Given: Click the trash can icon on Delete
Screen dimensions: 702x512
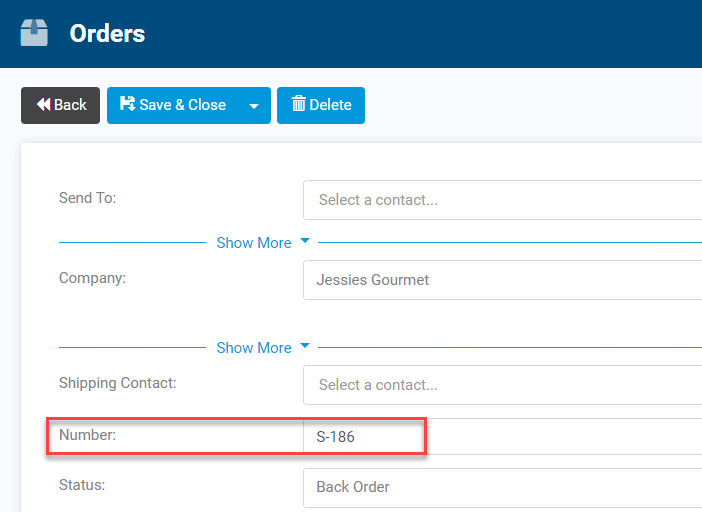Looking at the screenshot, I should coord(299,104).
